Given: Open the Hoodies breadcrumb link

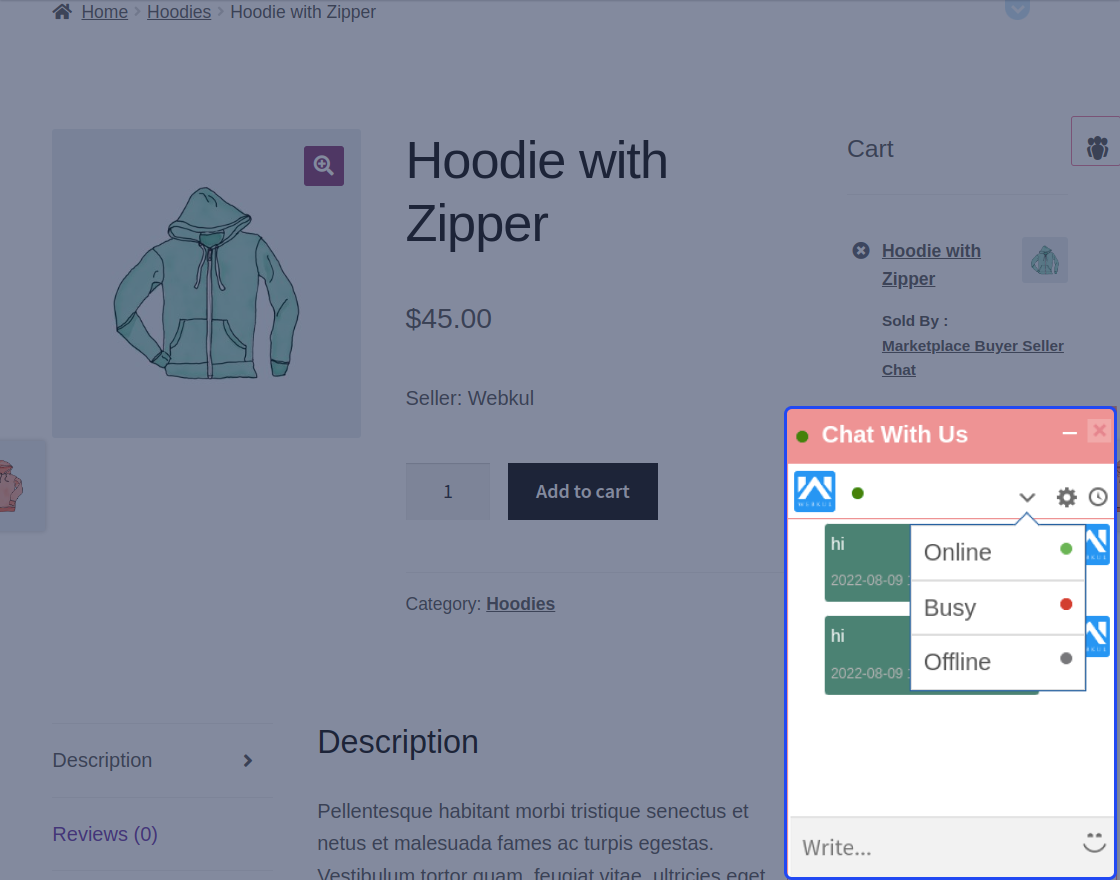Looking at the screenshot, I should (179, 11).
